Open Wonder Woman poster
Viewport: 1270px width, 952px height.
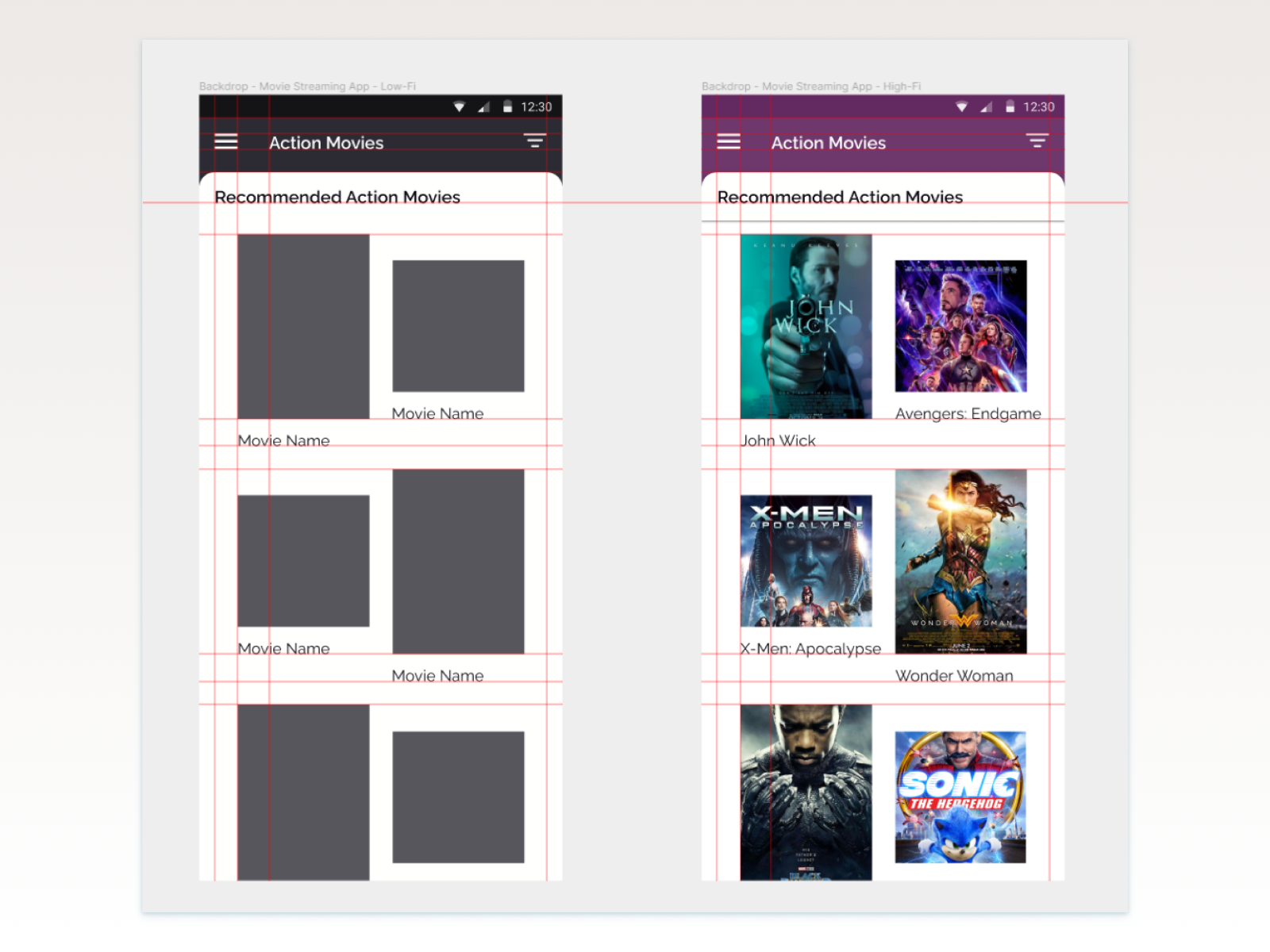(960, 562)
